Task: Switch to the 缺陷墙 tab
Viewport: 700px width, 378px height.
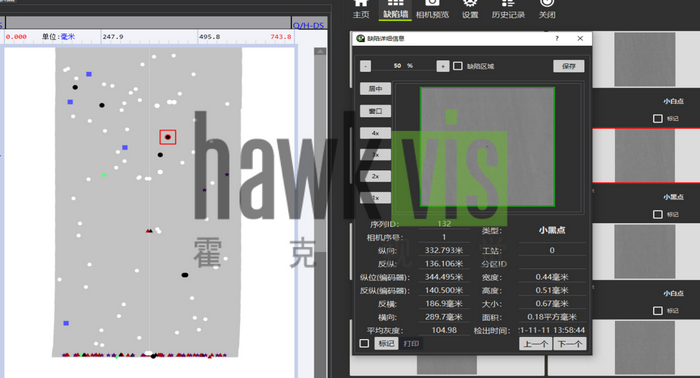Action: coord(396,10)
